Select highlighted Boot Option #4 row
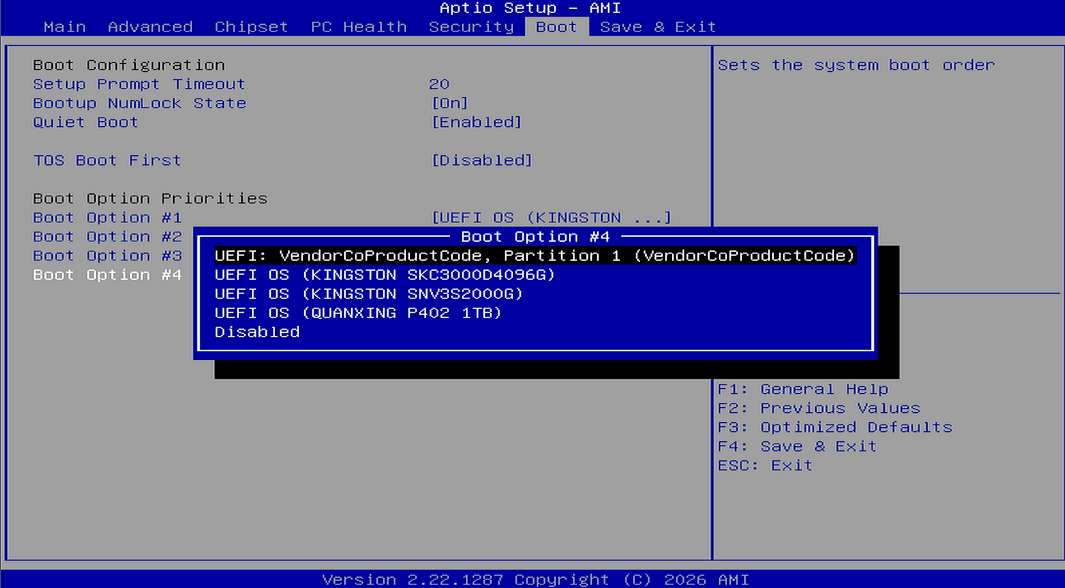1065x588 pixels. coord(107,275)
